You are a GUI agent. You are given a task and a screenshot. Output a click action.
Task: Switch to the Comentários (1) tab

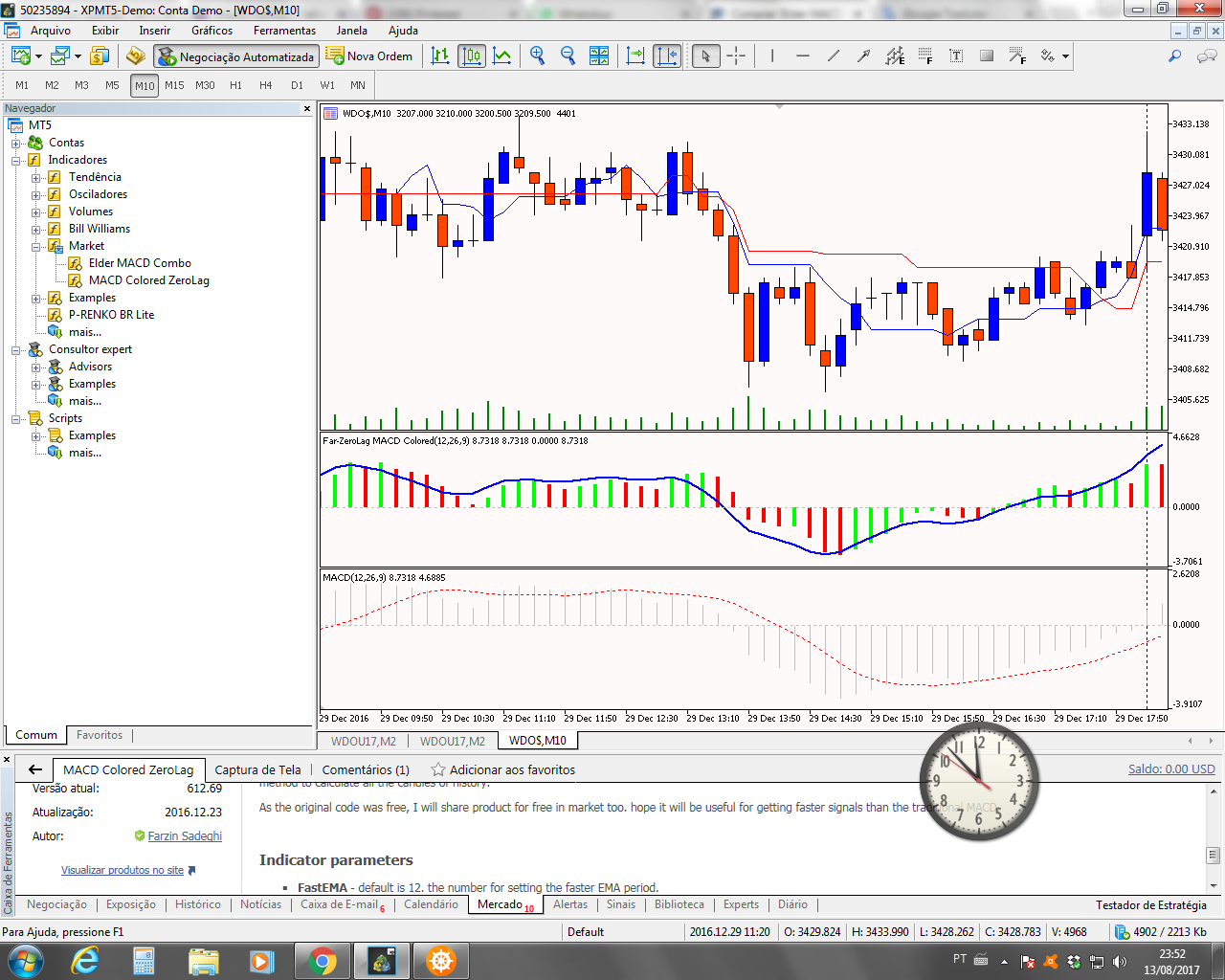(x=366, y=769)
